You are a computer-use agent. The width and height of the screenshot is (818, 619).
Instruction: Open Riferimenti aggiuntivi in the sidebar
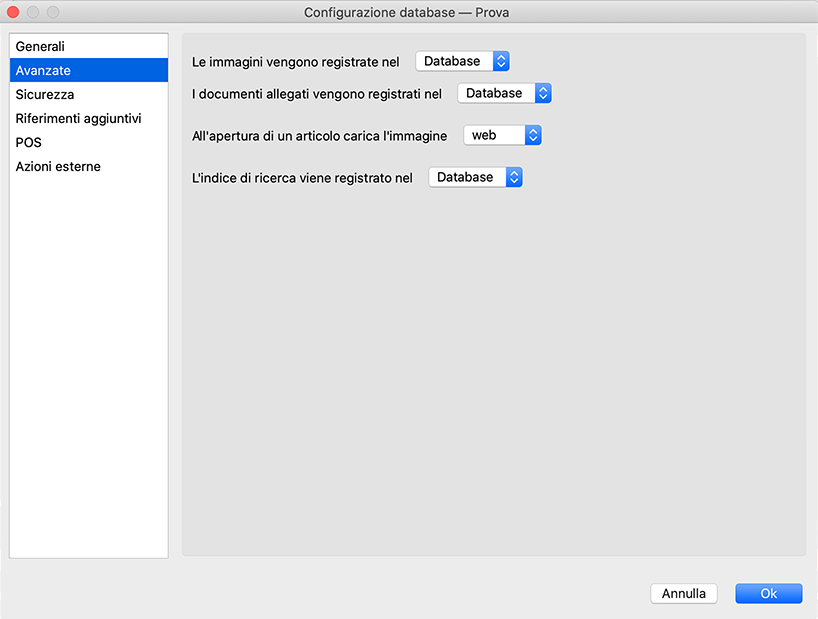click(78, 119)
